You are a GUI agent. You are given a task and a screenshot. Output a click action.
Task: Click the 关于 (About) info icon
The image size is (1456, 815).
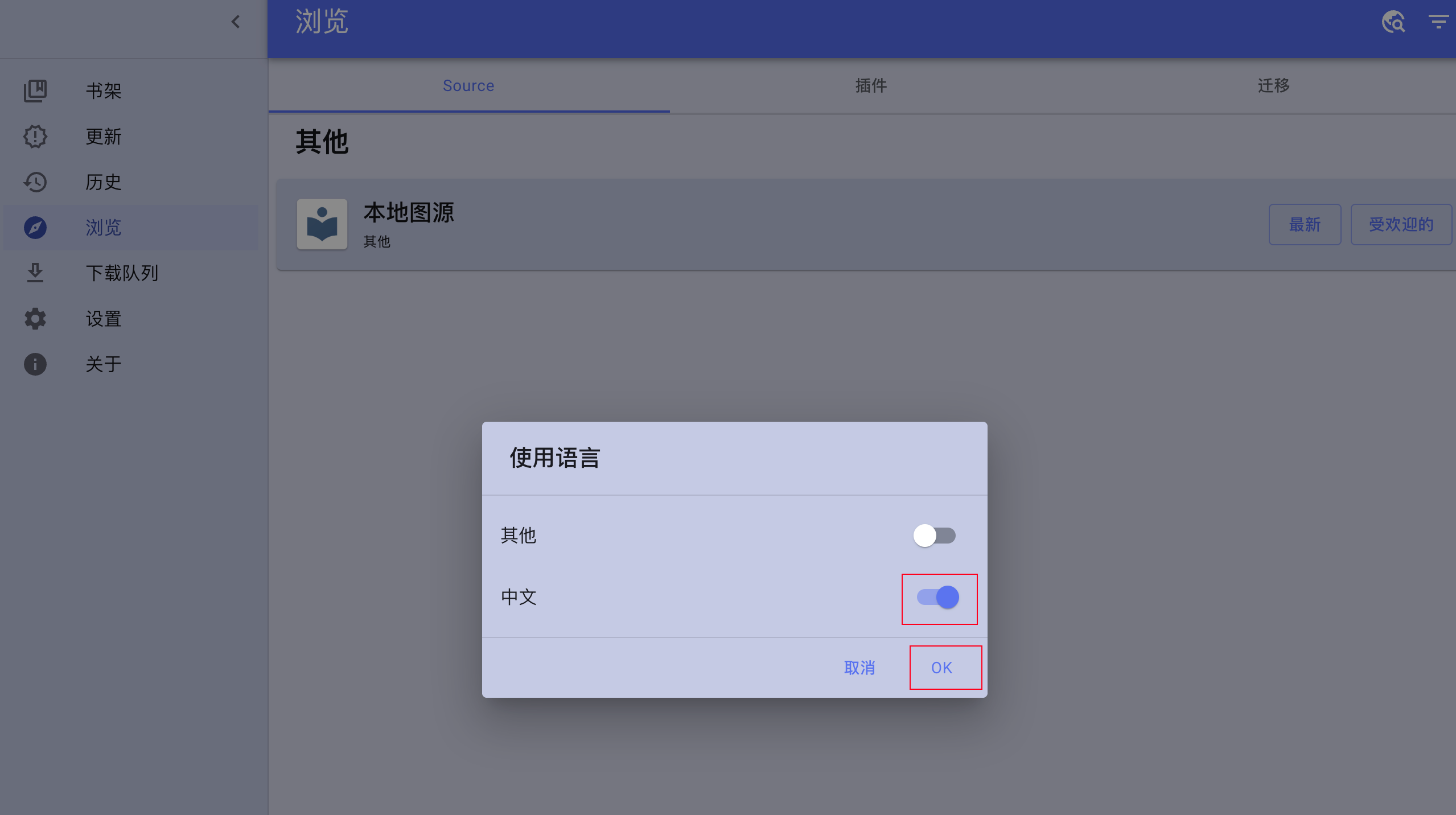[x=35, y=364]
